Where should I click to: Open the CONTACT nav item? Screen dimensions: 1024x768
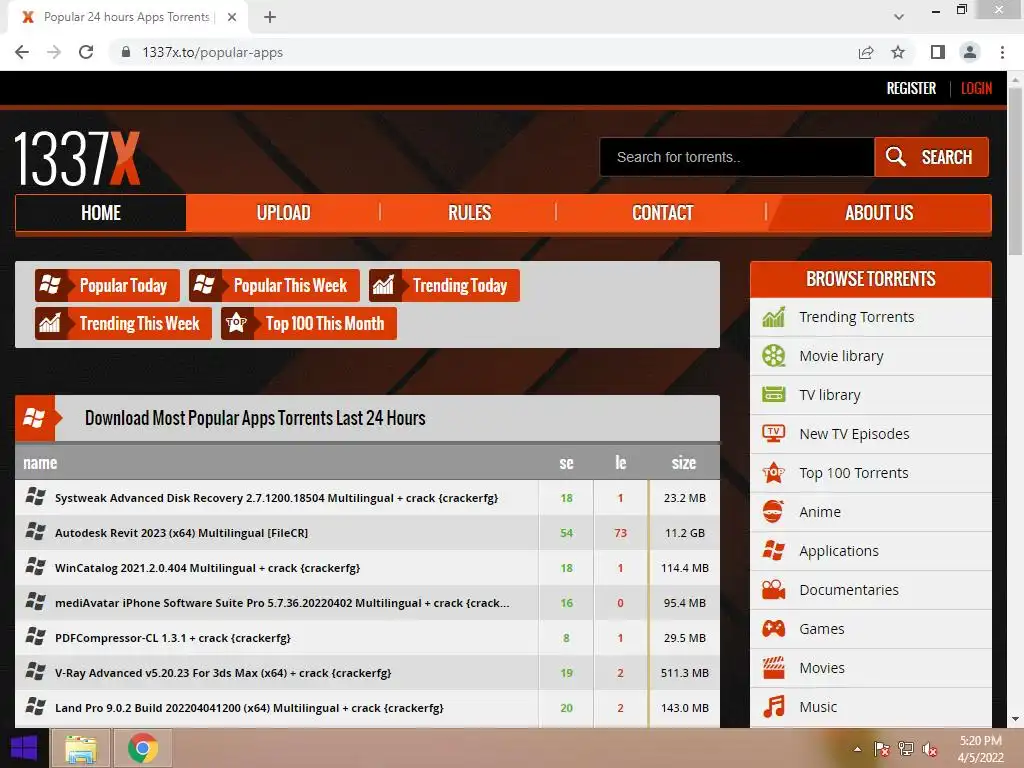click(662, 213)
